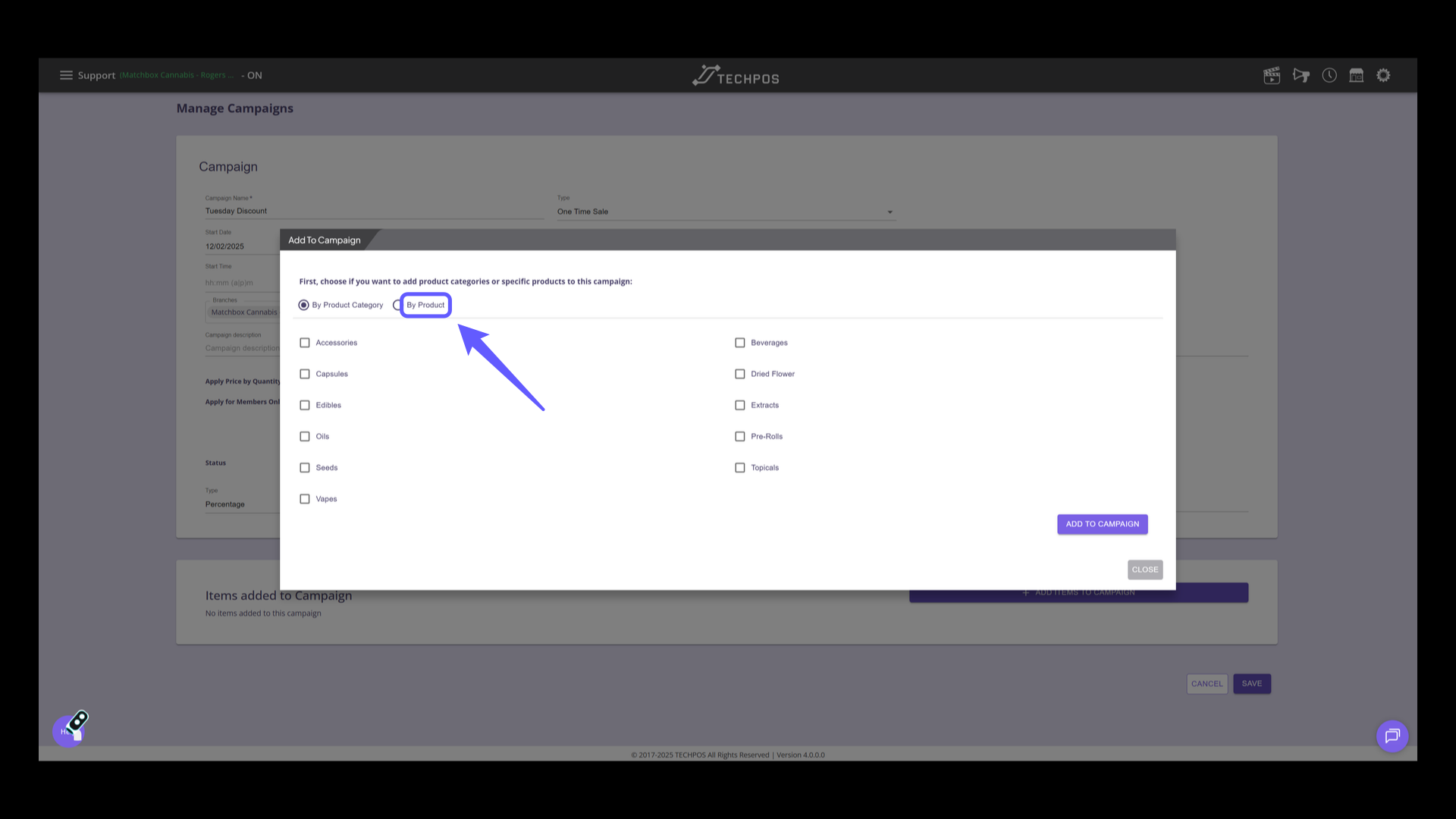
Task: Click the TECHPOS logo in the header
Action: [x=734, y=75]
